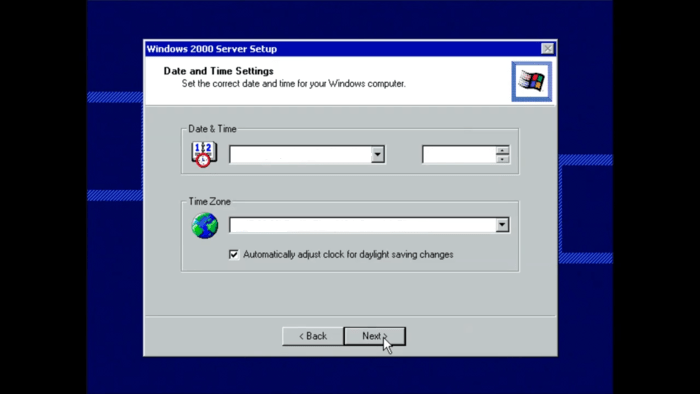Click the Windows flag logo icon
This screenshot has width=700, height=394.
coord(531,82)
